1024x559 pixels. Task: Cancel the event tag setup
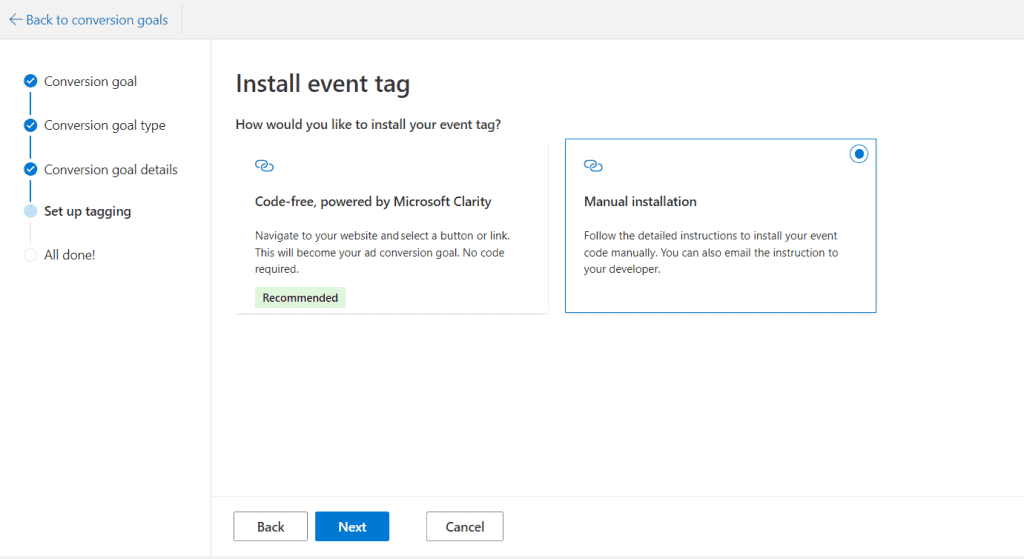coord(465,526)
